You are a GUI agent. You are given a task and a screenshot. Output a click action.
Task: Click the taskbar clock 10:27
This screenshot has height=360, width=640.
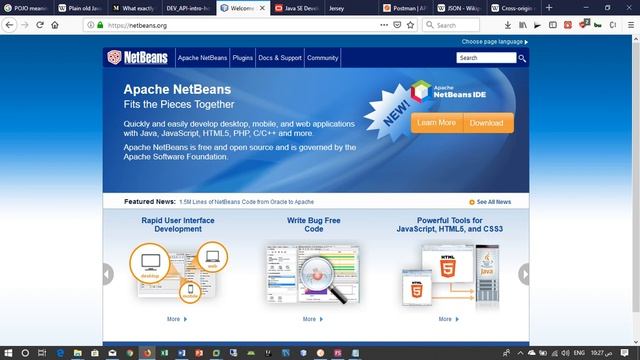tap(601, 353)
